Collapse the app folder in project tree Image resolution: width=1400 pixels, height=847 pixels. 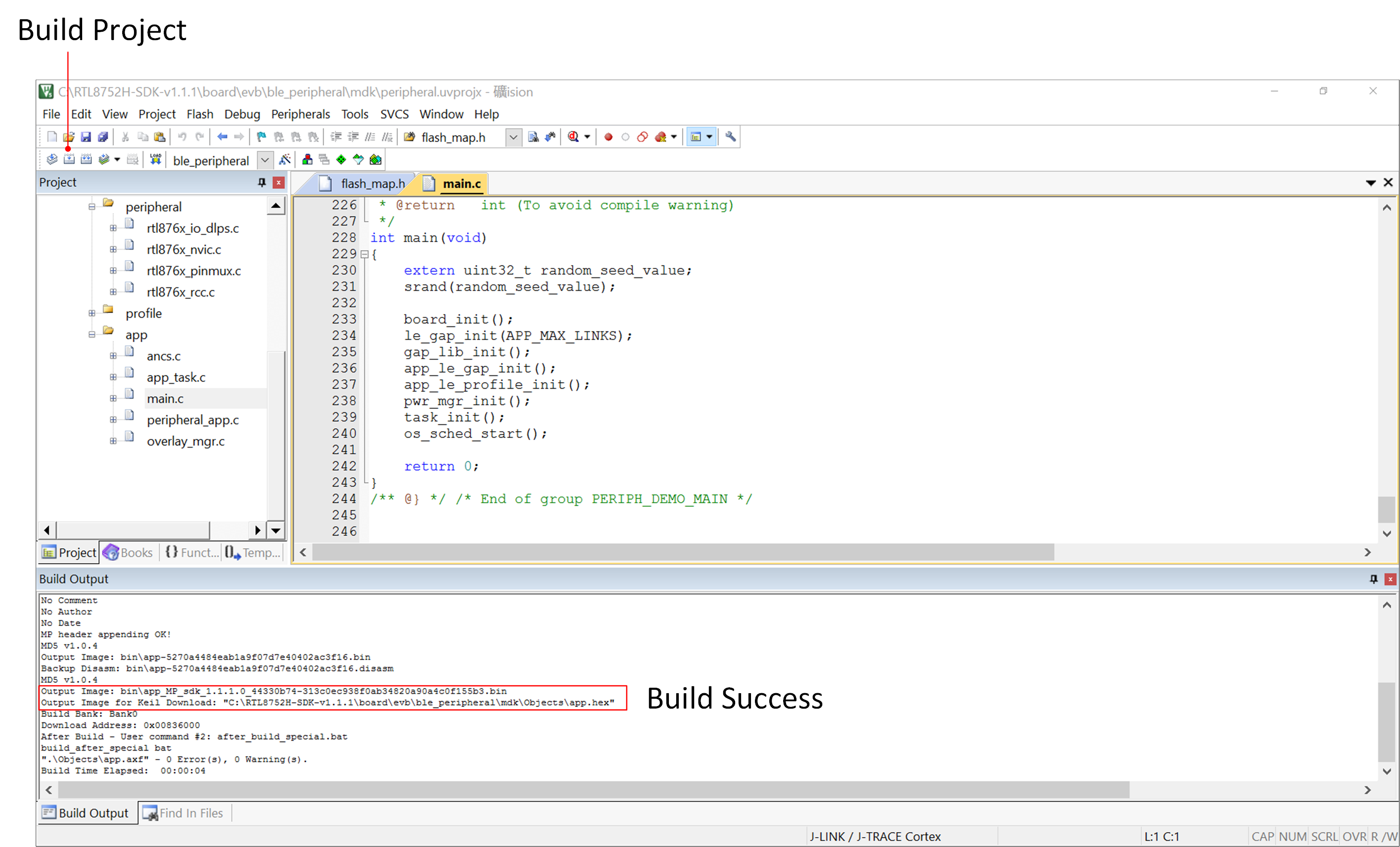tap(92, 335)
